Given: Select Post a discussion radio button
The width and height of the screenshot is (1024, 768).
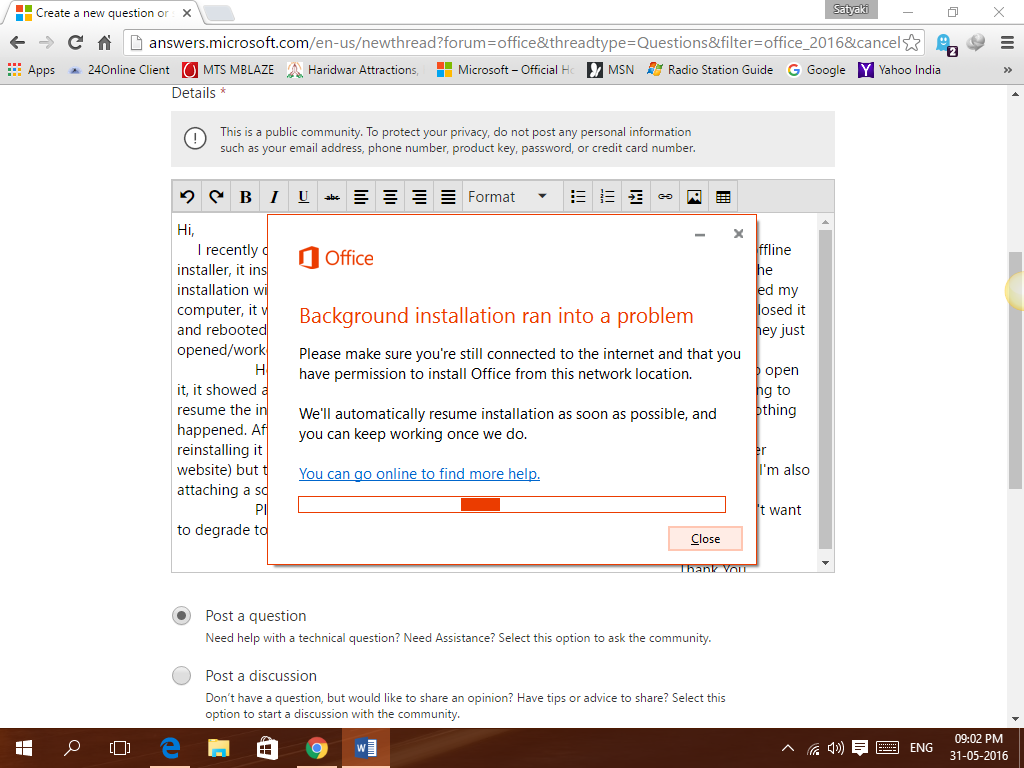Looking at the screenshot, I should click(182, 675).
